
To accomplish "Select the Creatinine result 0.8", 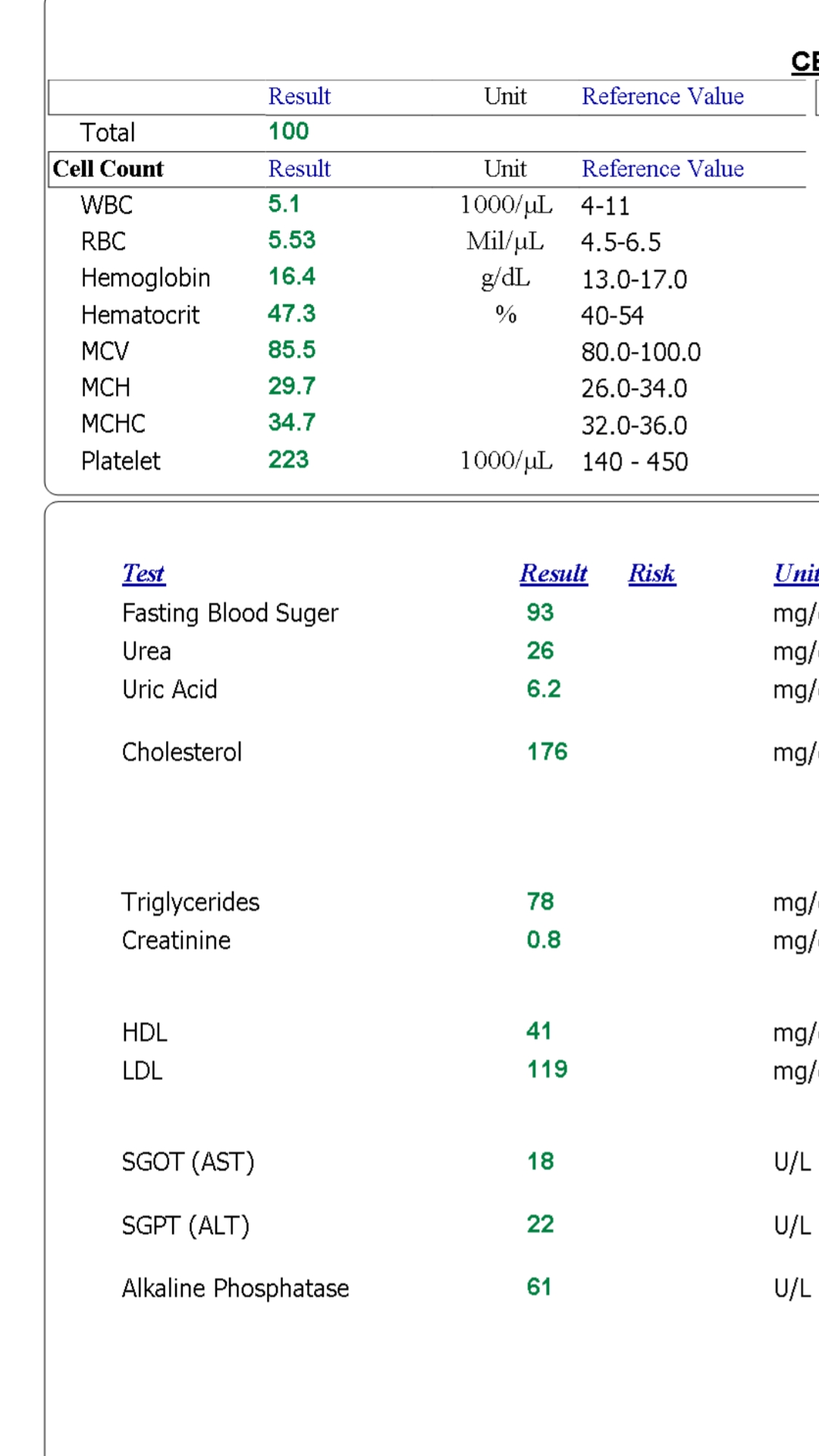I will 544,940.
